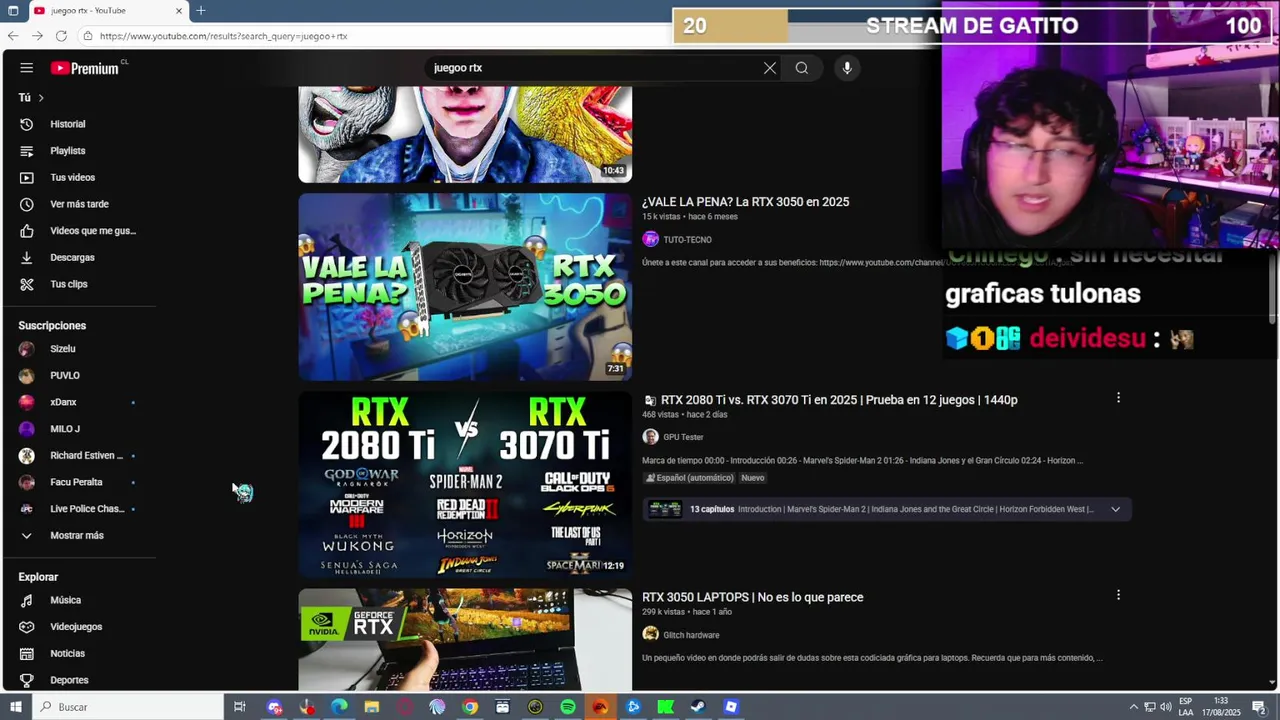Expand the Tú section chevron
The image size is (1280, 720).
pos(41,98)
